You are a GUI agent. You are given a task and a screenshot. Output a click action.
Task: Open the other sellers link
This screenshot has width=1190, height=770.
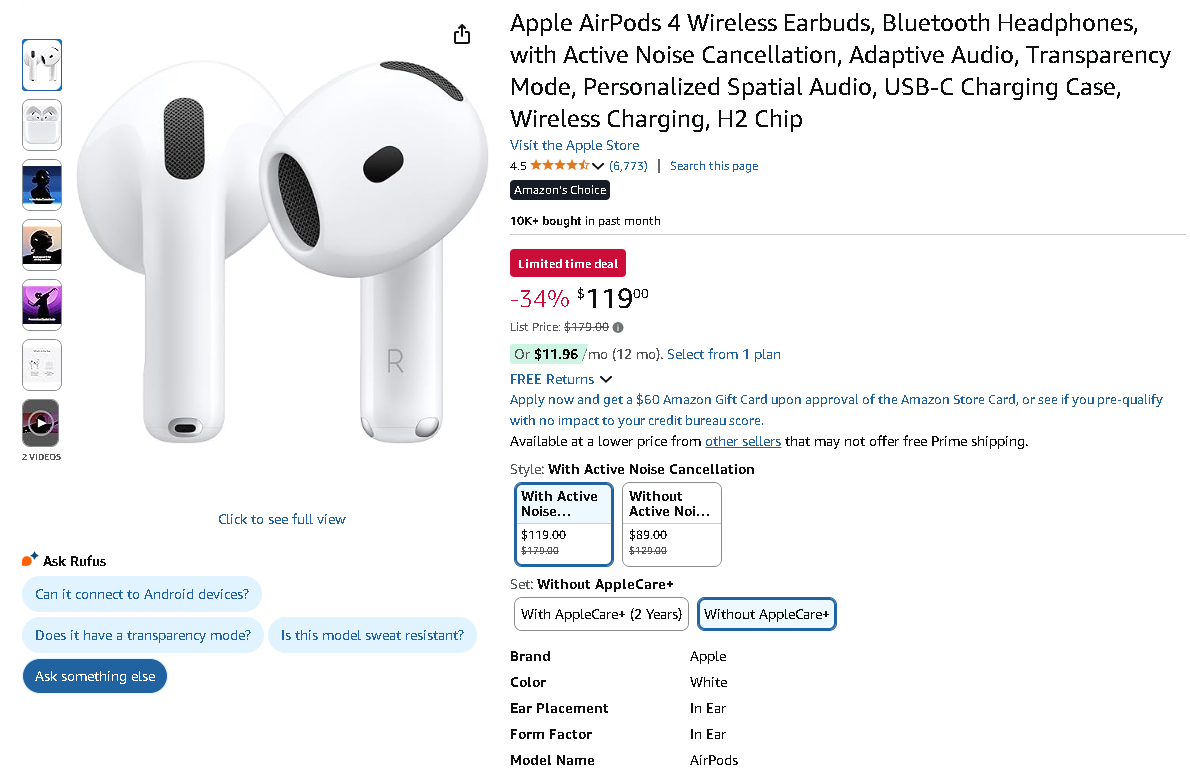coord(742,441)
